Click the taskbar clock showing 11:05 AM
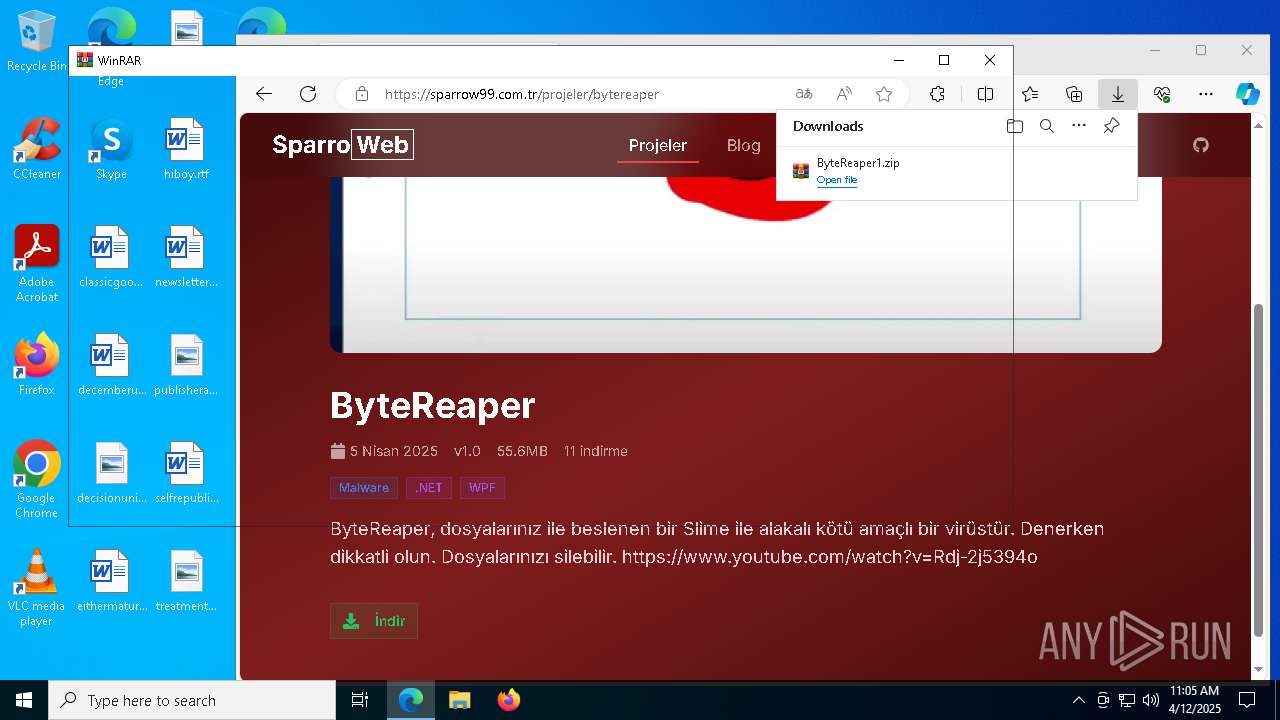Image resolution: width=1280 pixels, height=720 pixels. tap(1195, 700)
